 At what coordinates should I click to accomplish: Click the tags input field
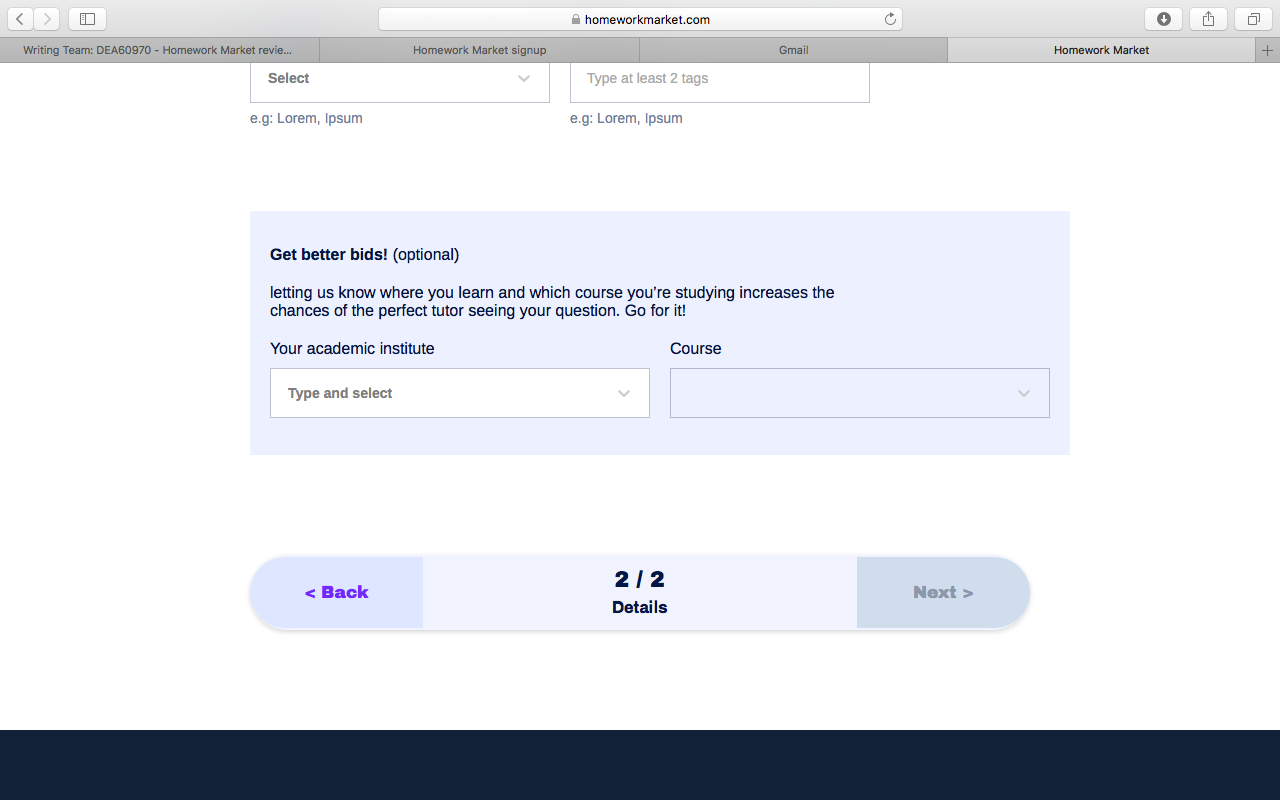click(719, 79)
